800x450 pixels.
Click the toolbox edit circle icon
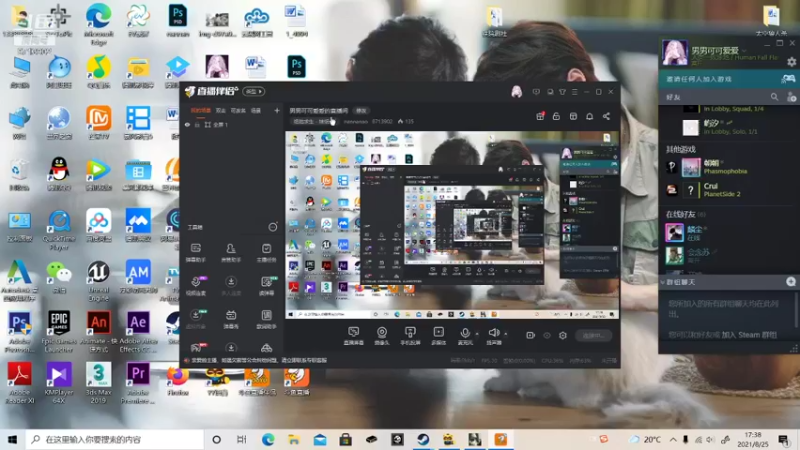tap(273, 227)
